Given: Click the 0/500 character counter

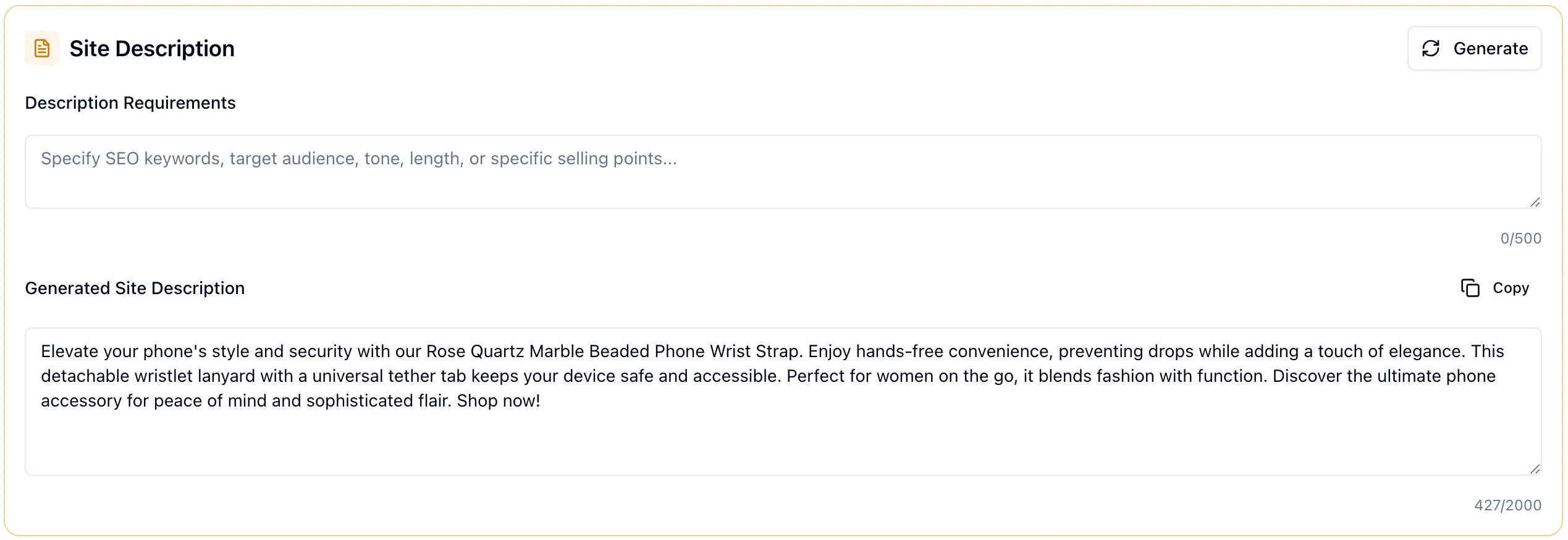Looking at the screenshot, I should 1520,238.
